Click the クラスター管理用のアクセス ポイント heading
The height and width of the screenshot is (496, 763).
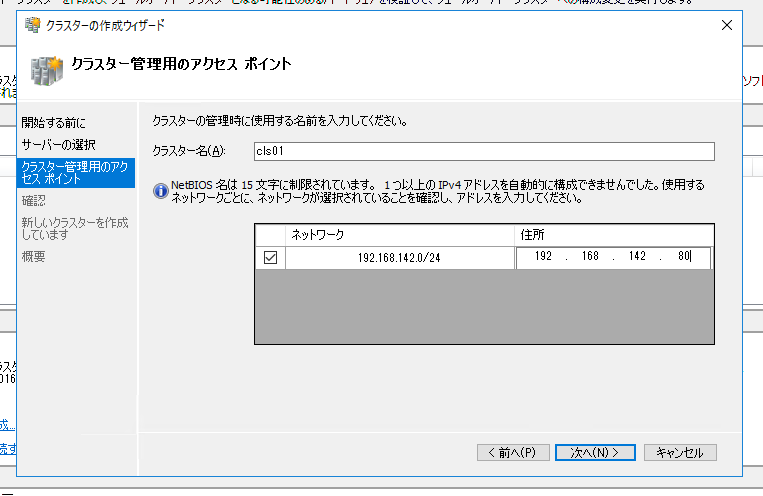click(182, 64)
